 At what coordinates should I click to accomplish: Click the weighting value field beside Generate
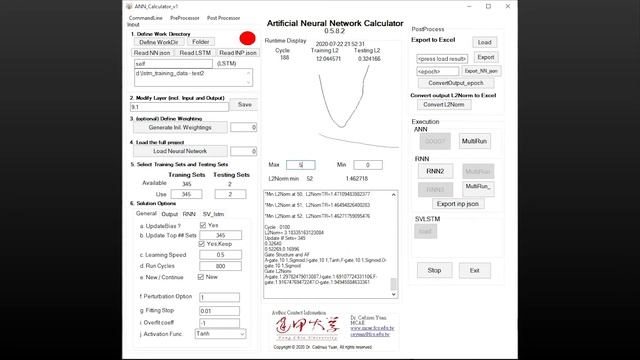tap(243, 127)
